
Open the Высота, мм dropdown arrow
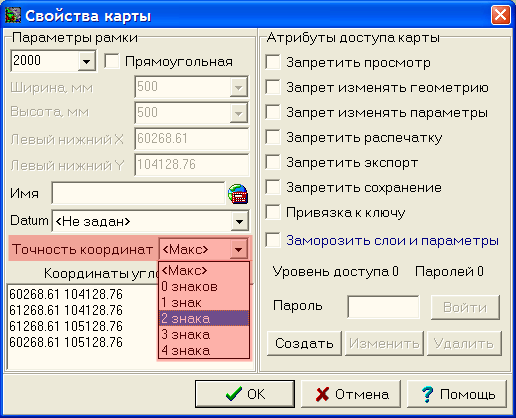pos(239,113)
